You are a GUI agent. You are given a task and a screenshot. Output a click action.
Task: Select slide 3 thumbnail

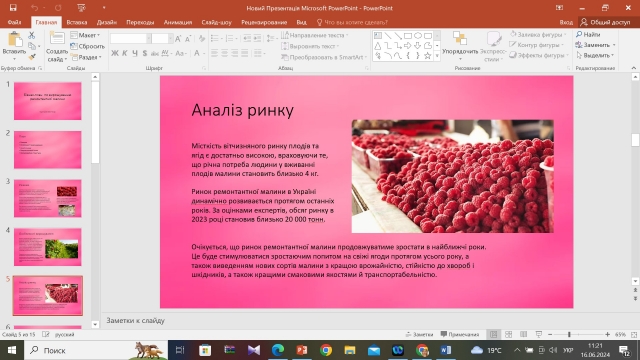[48, 198]
